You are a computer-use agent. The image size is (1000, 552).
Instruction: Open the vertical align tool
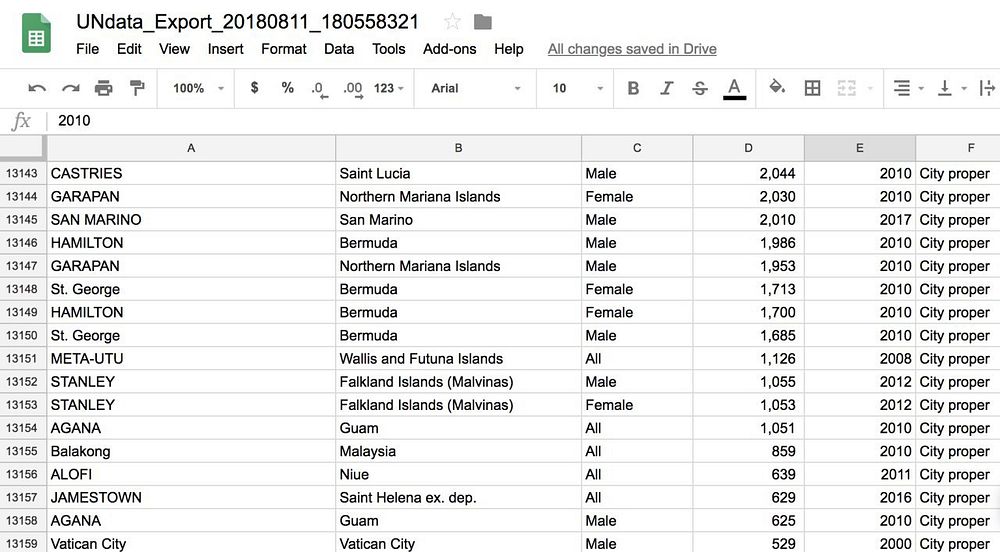coord(945,88)
